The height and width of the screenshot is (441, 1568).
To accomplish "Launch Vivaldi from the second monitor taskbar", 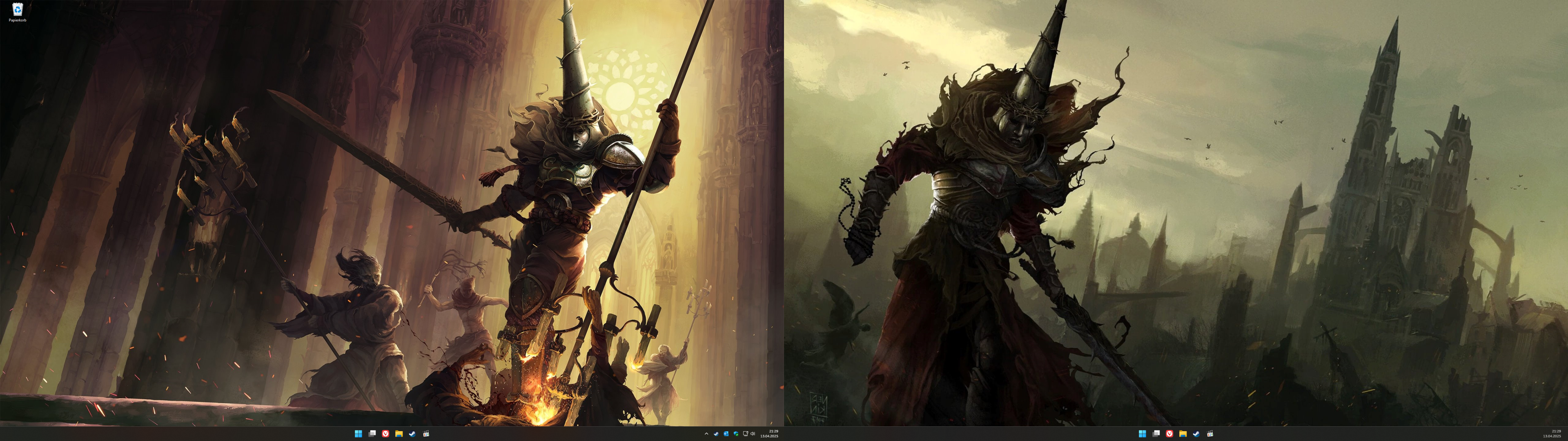I will click(x=1170, y=434).
